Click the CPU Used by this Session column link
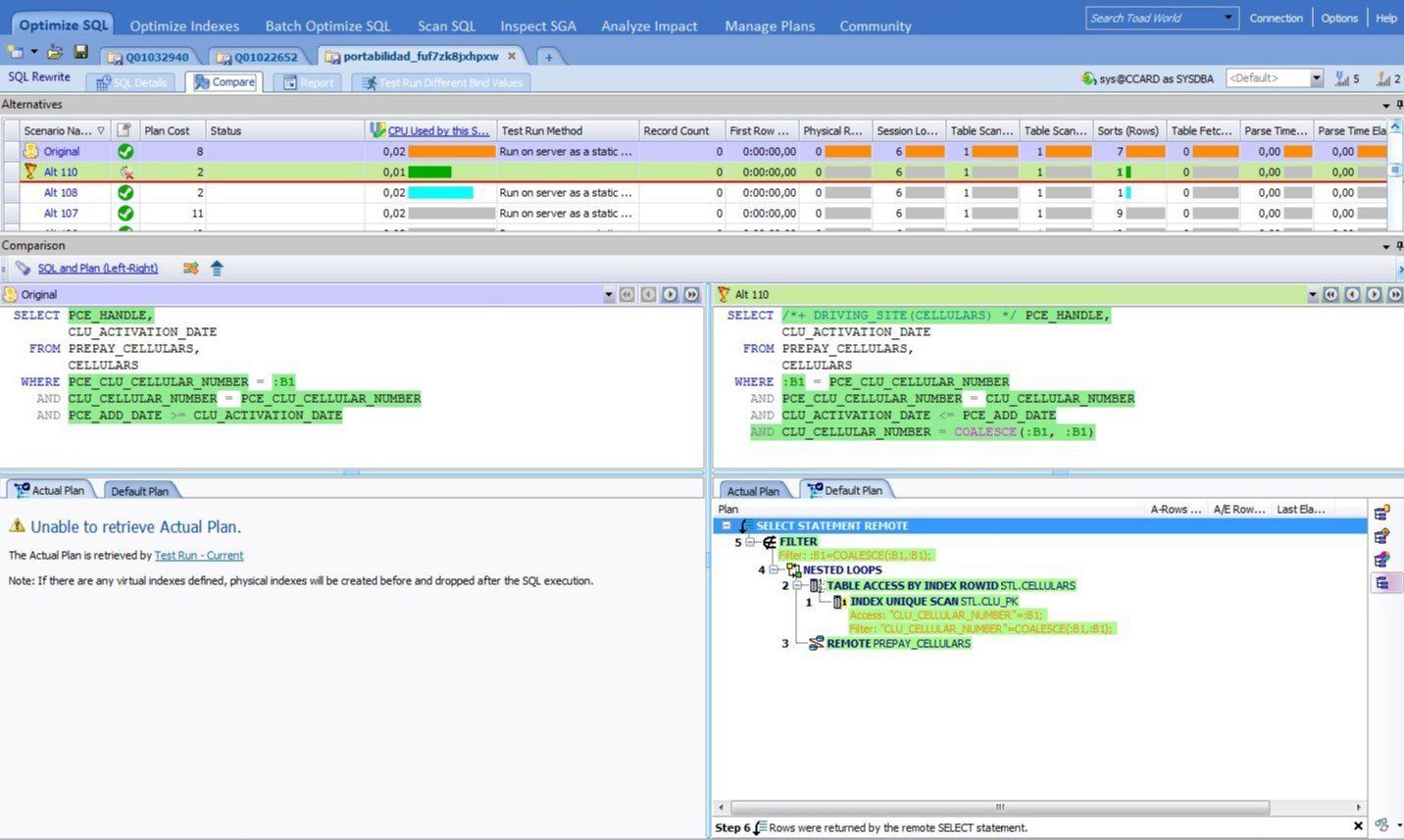The image size is (1404, 840). 438,130
